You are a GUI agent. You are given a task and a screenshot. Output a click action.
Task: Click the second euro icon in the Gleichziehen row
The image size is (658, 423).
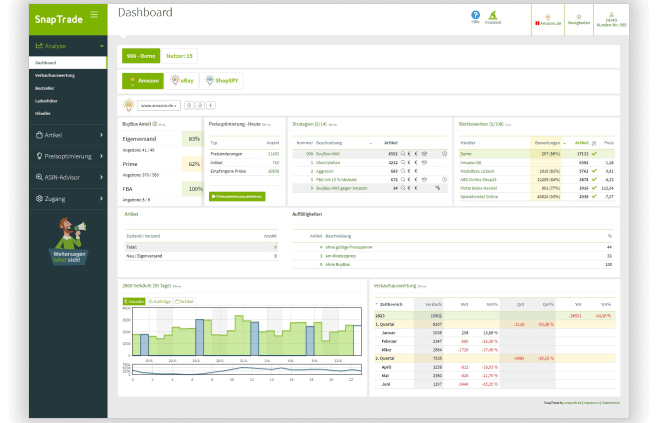(x=416, y=162)
